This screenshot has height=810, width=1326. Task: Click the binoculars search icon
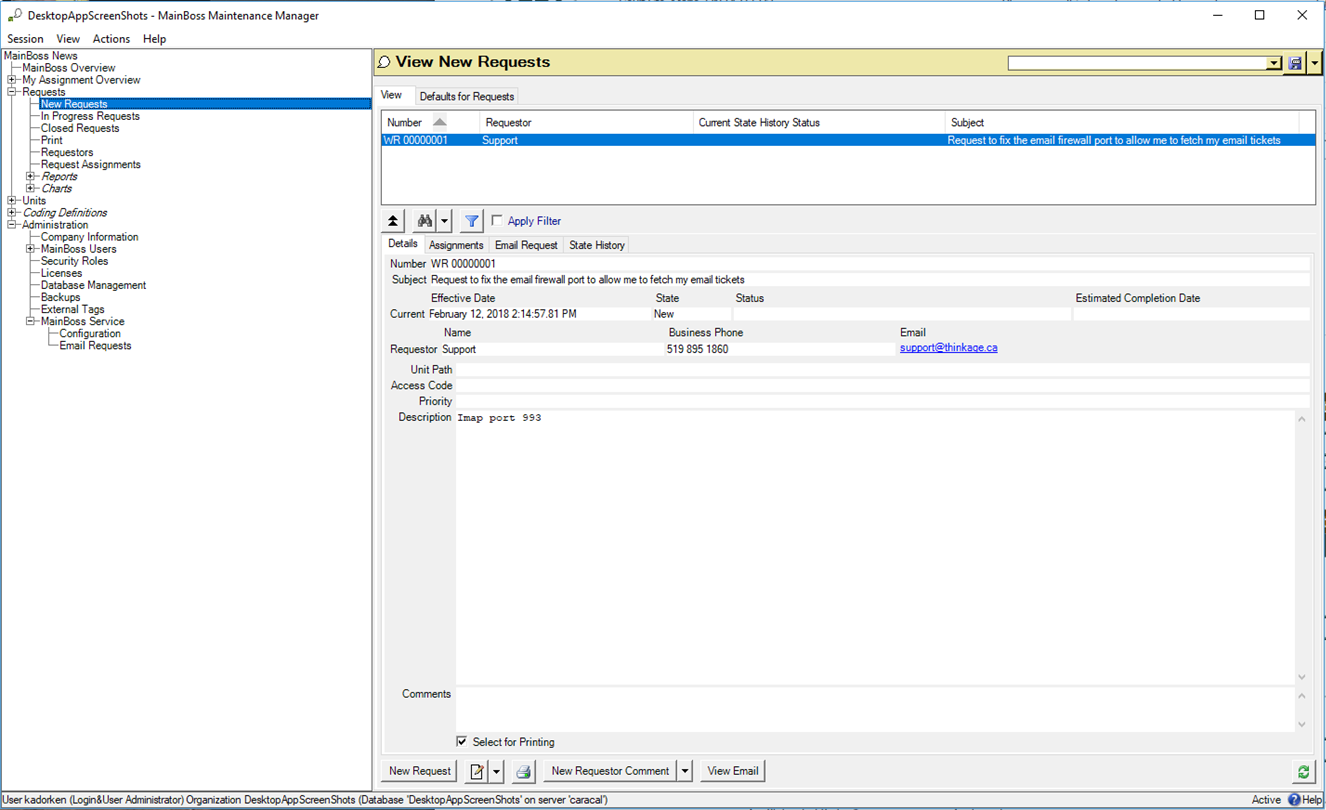click(425, 221)
